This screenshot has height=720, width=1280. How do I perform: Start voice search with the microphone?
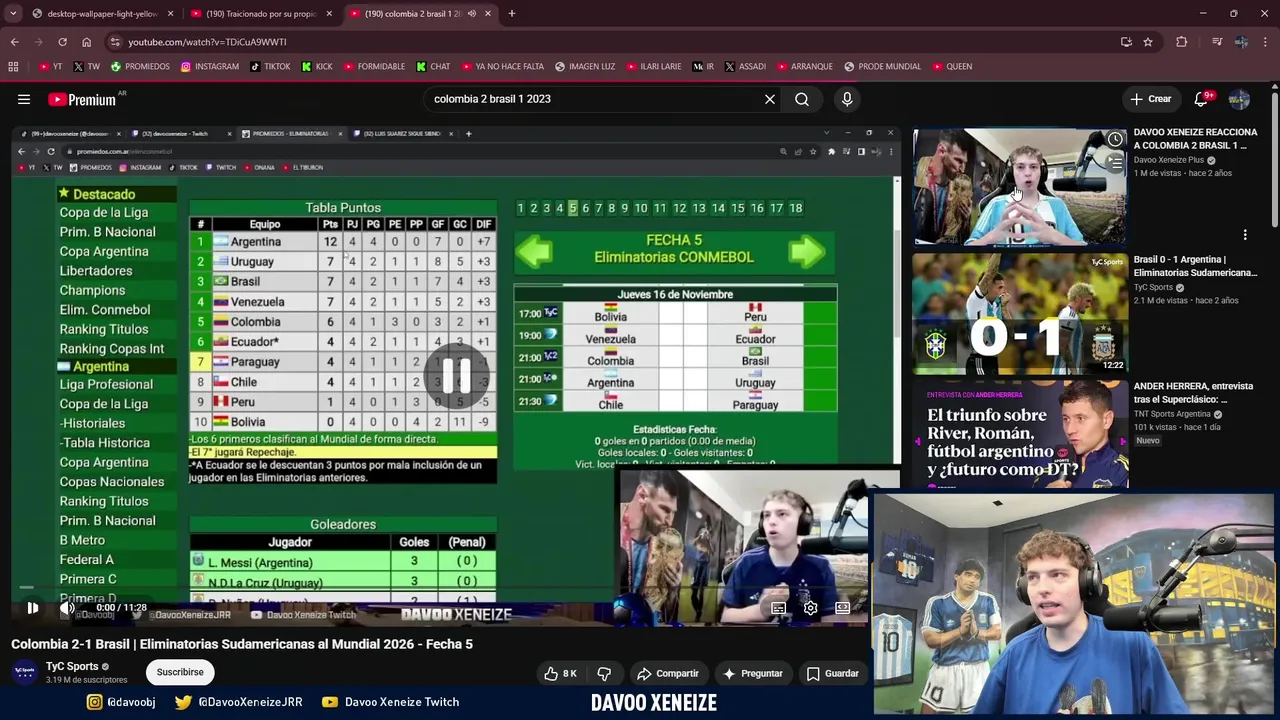pos(847,99)
